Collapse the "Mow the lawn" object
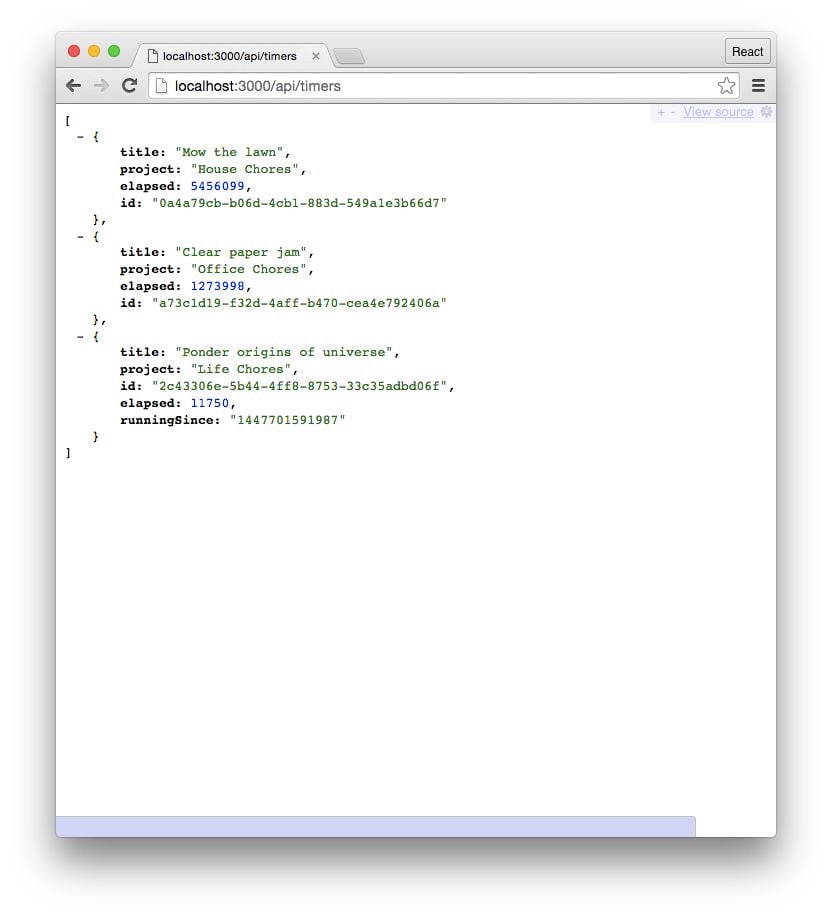The height and width of the screenshot is (917, 832). [81, 137]
